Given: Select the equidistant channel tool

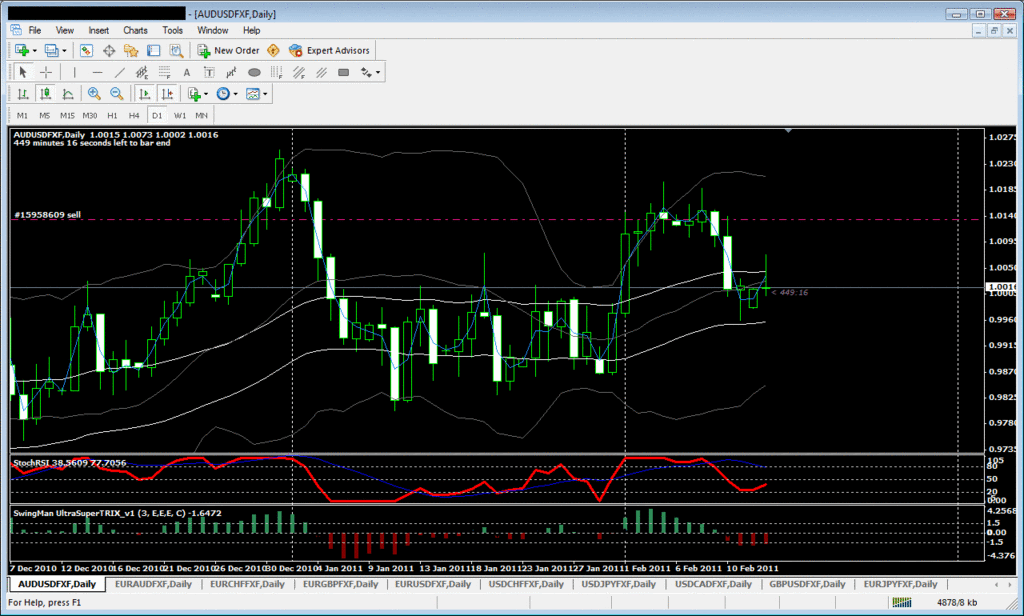Looking at the screenshot, I should [x=142, y=72].
